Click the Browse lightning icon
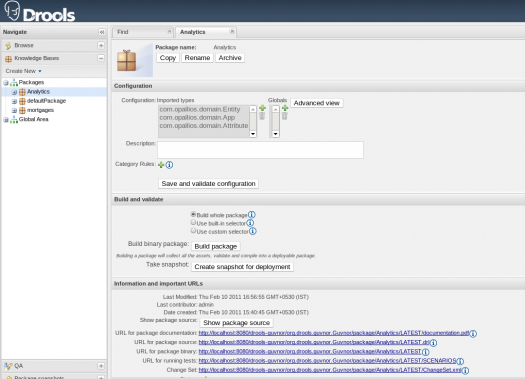Viewport: 525px width, 379px height. pyautogui.click(x=8, y=46)
